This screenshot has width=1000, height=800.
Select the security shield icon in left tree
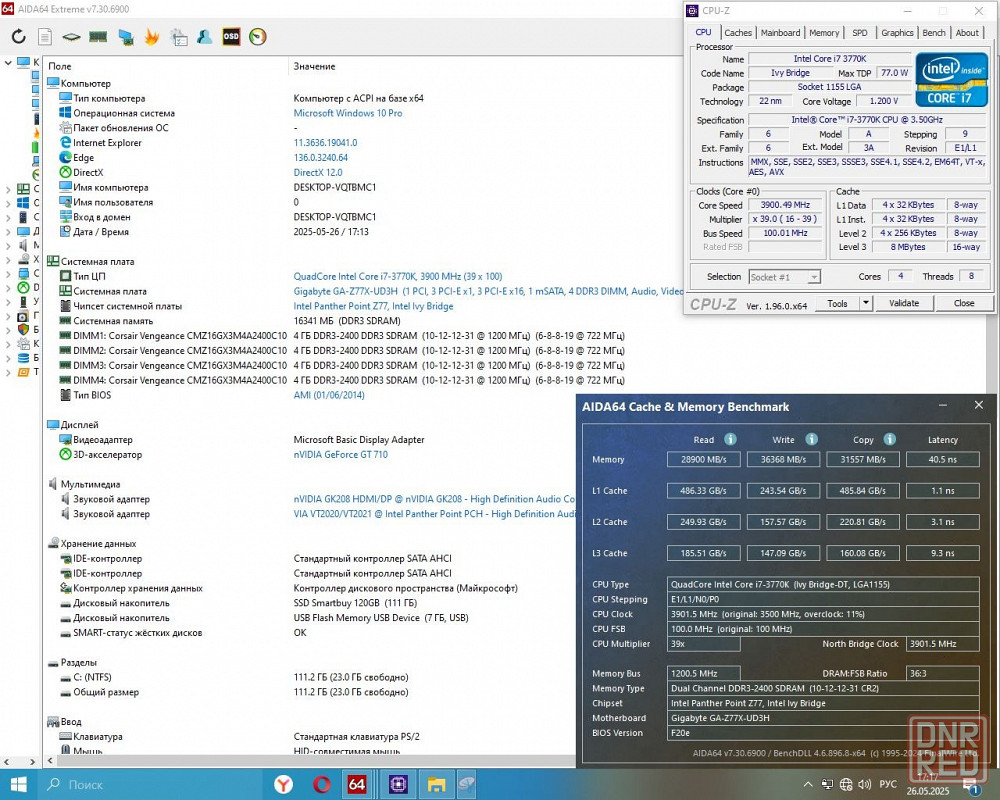23,330
